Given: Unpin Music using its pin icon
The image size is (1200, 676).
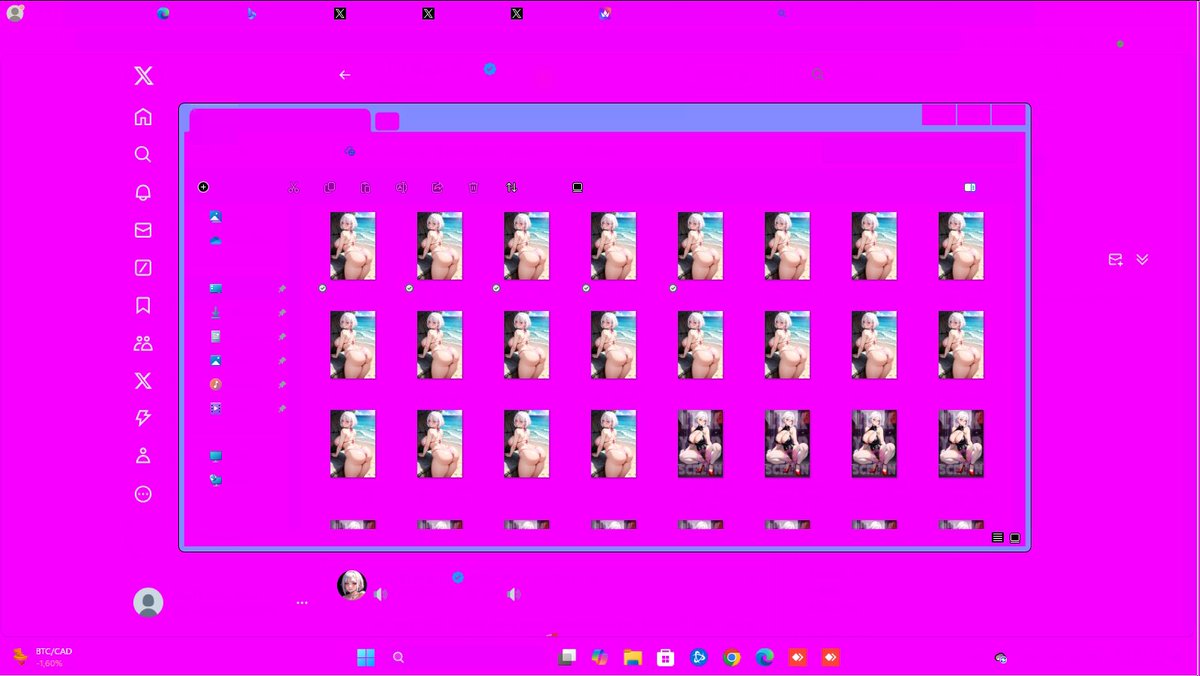Looking at the screenshot, I should (x=282, y=384).
